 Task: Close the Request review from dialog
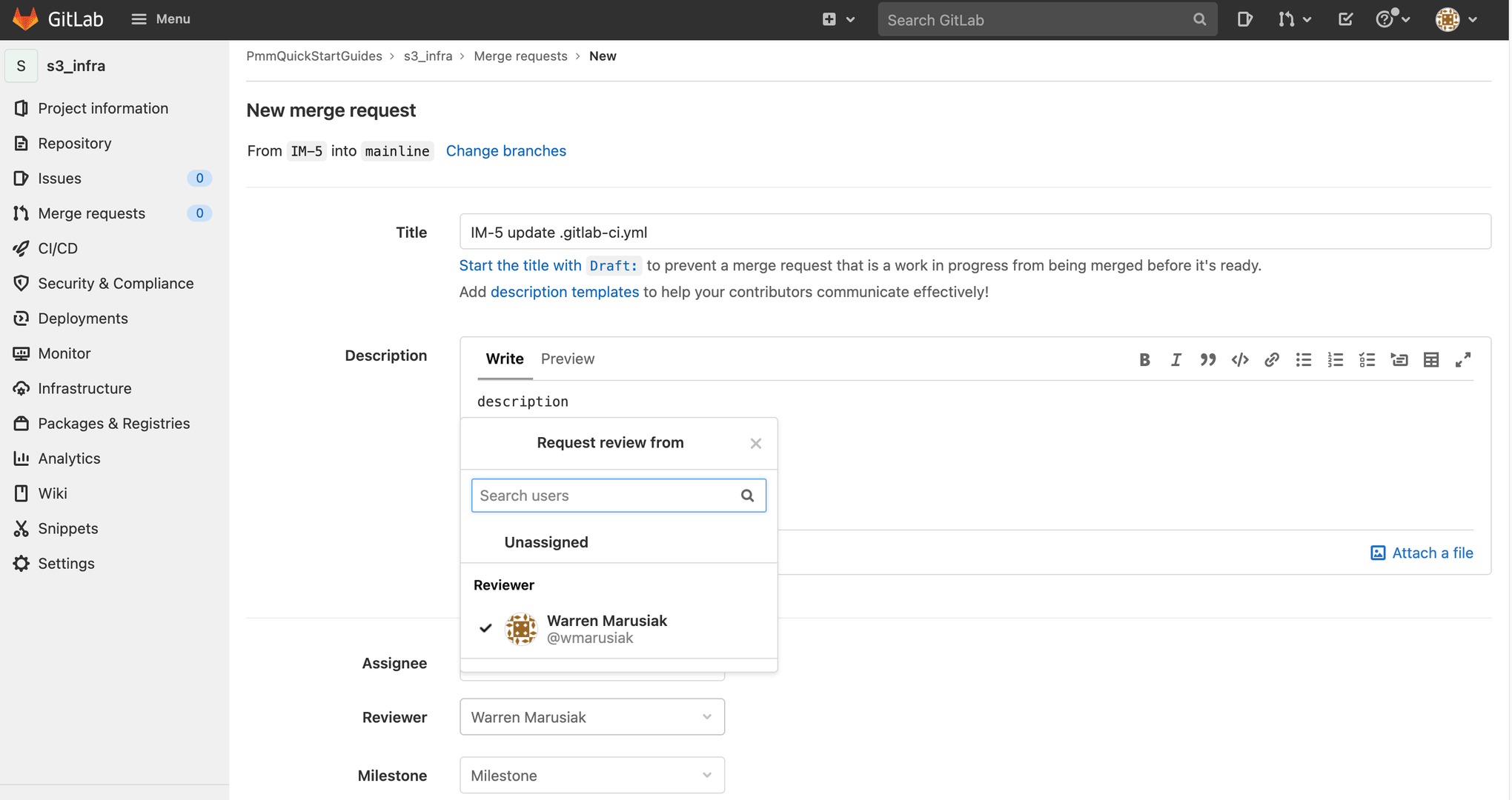coord(756,443)
